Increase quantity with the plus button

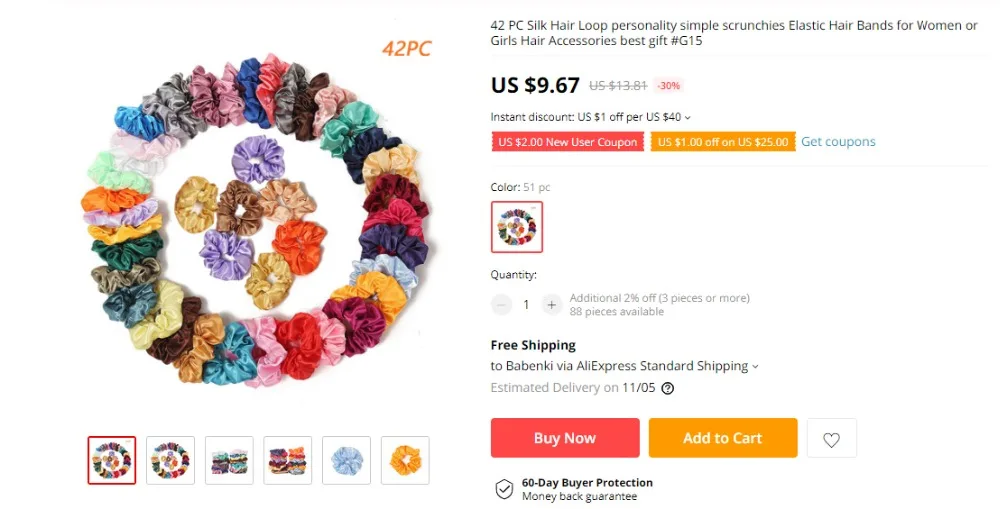tap(552, 305)
